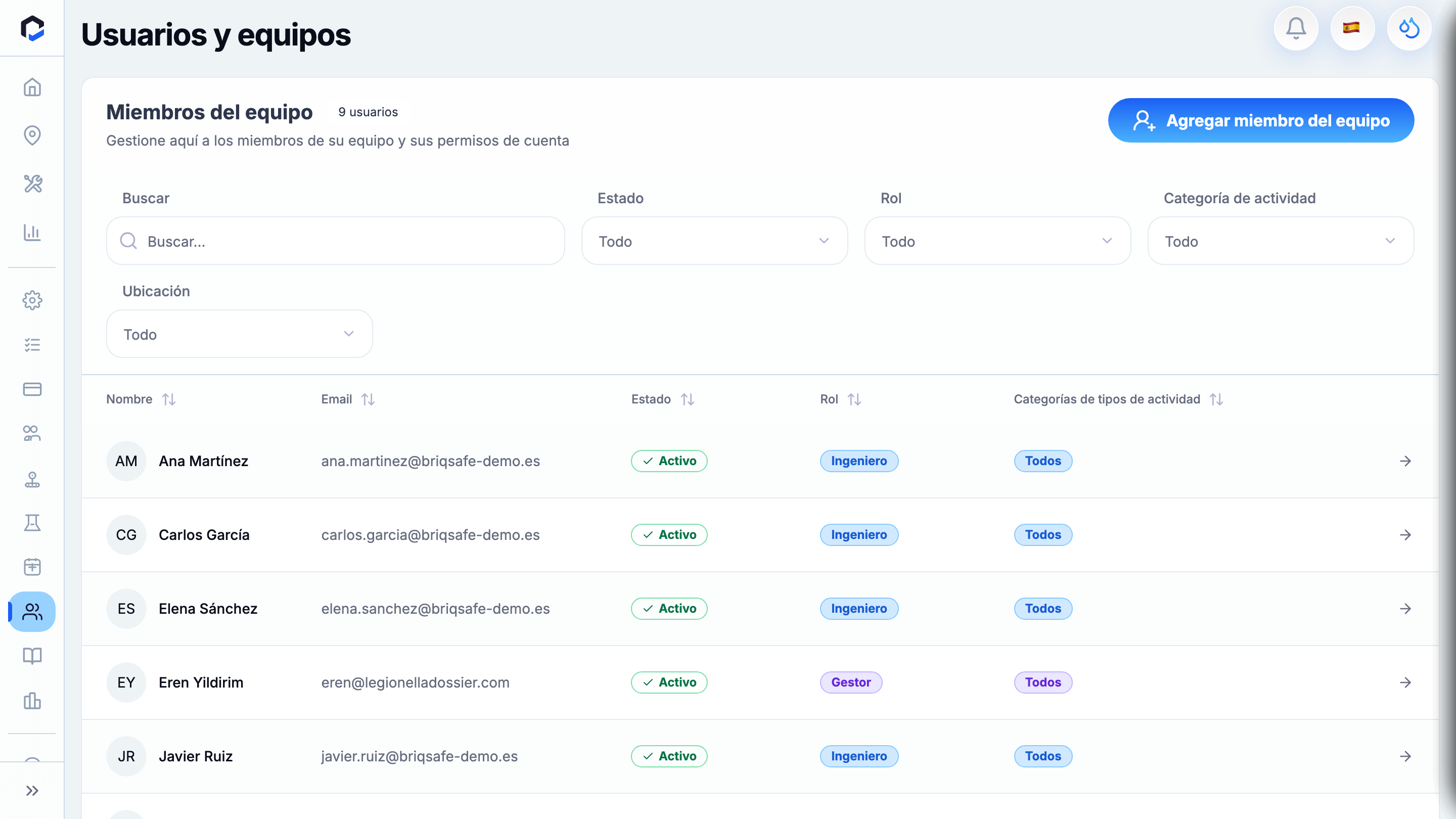Click the Carlos García name
This screenshot has height=819, width=1456.
pyautogui.click(x=204, y=535)
